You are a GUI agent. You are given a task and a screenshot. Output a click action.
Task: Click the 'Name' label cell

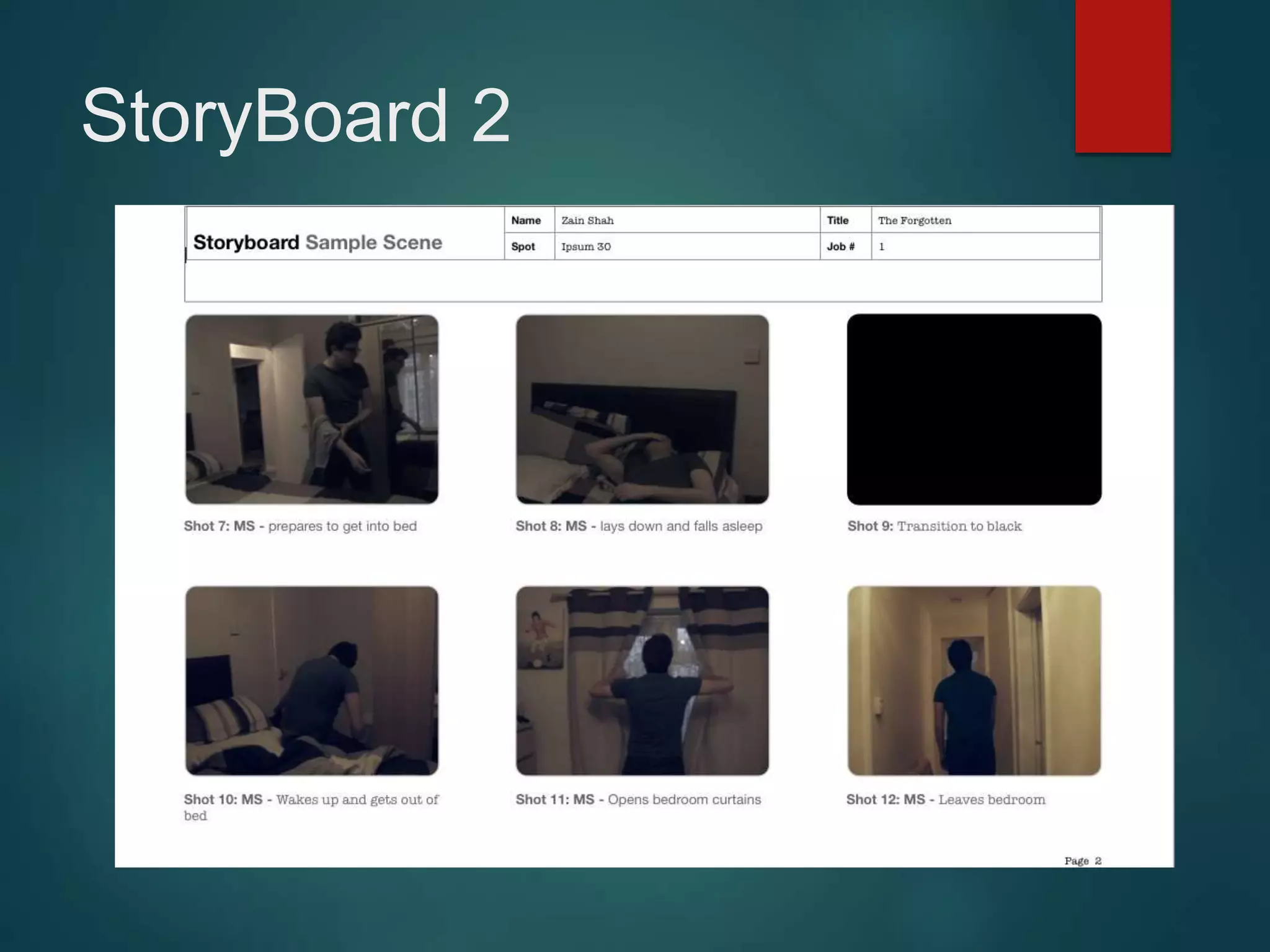530,220
